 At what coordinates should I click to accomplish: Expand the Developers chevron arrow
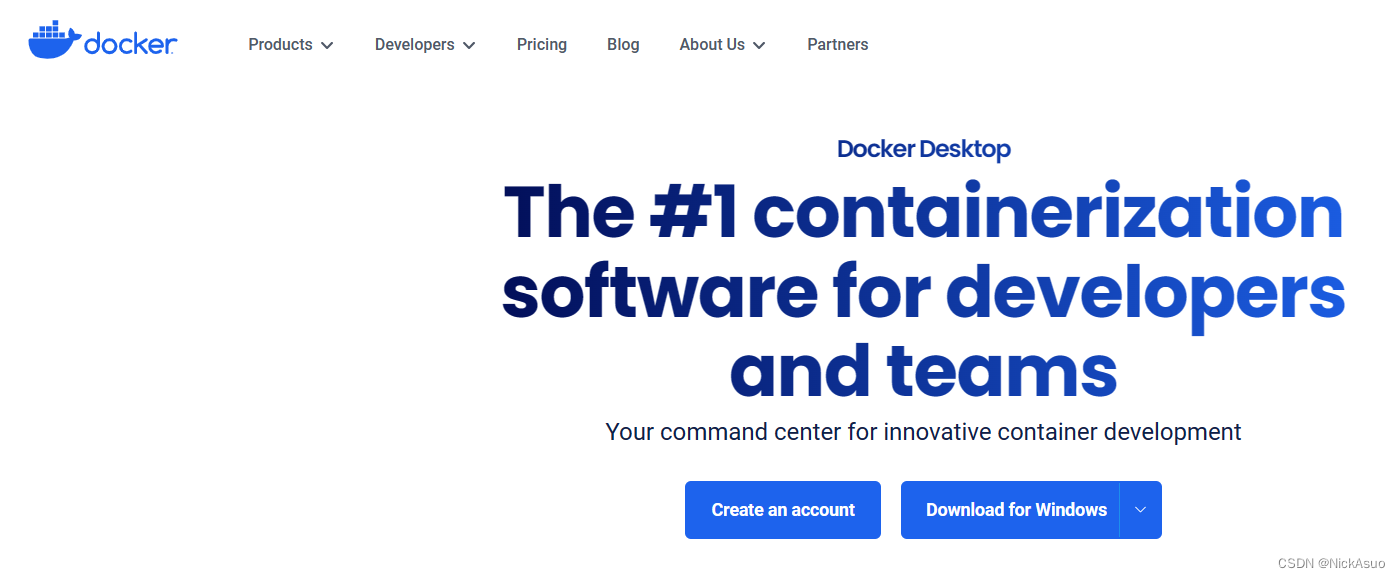click(x=469, y=46)
